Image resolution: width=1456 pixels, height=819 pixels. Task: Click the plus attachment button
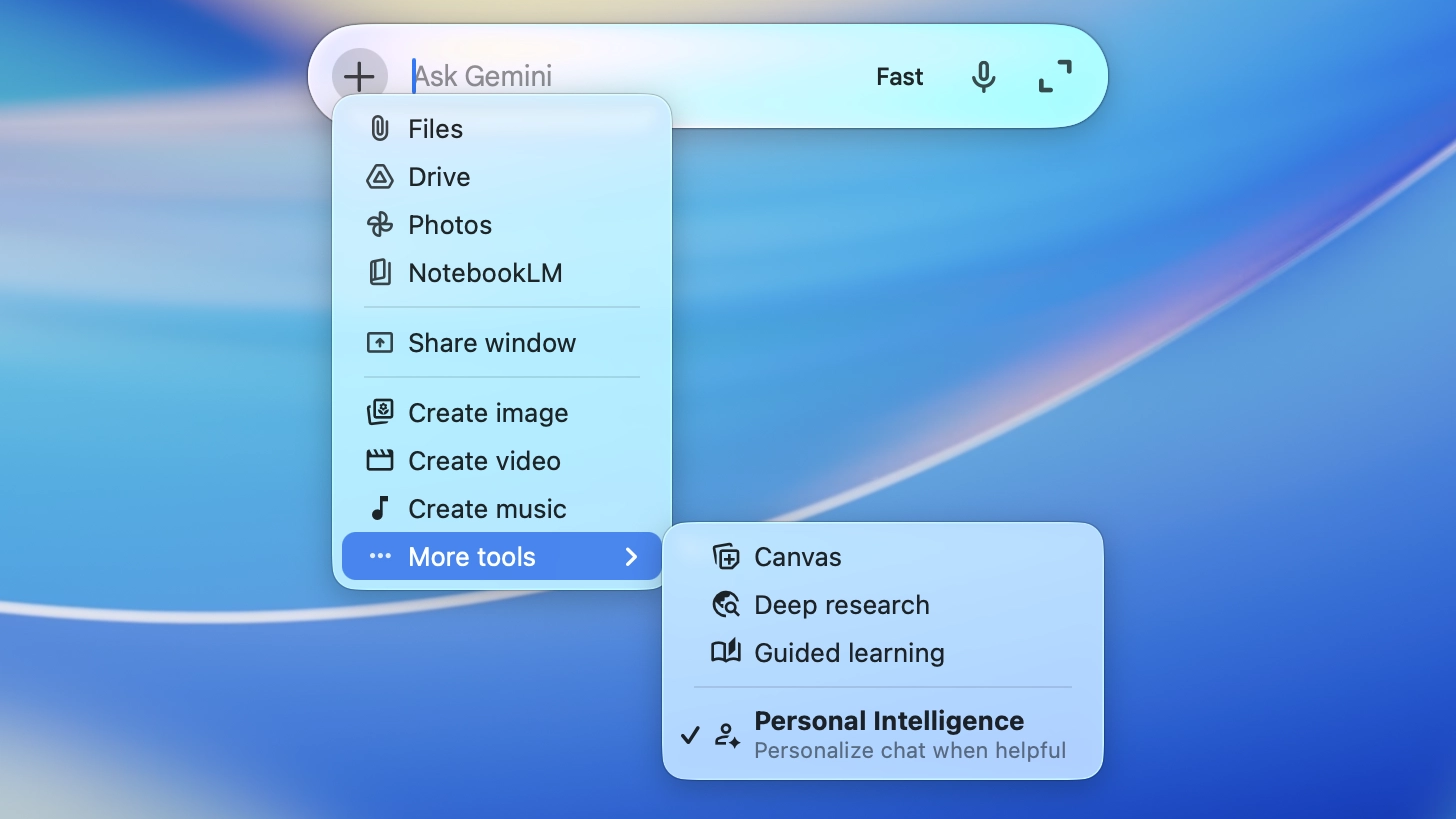pos(359,76)
